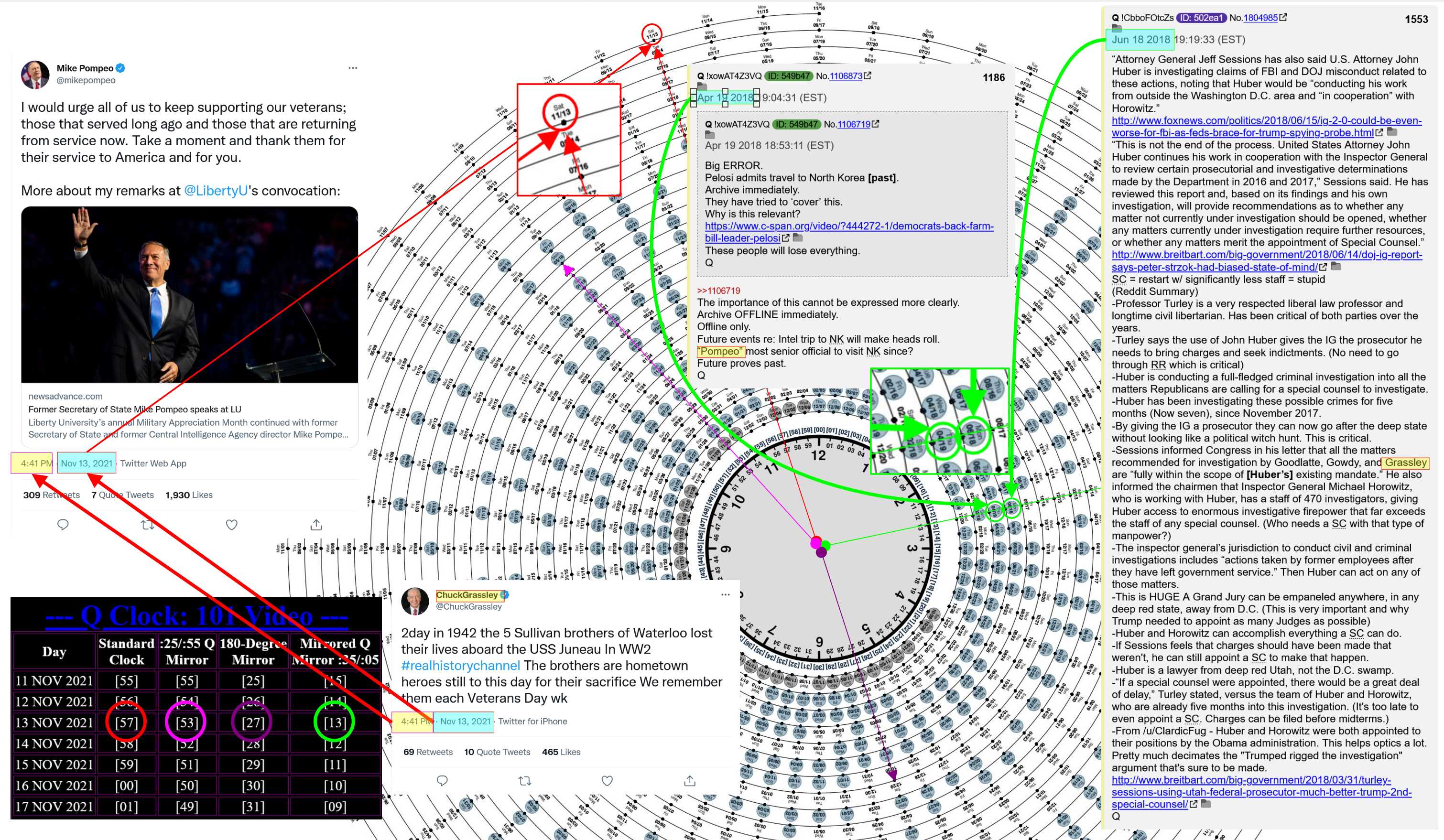Retweet the ChuckGrassley tweet
Image resolution: width=1444 pixels, height=840 pixels.
tap(524, 780)
